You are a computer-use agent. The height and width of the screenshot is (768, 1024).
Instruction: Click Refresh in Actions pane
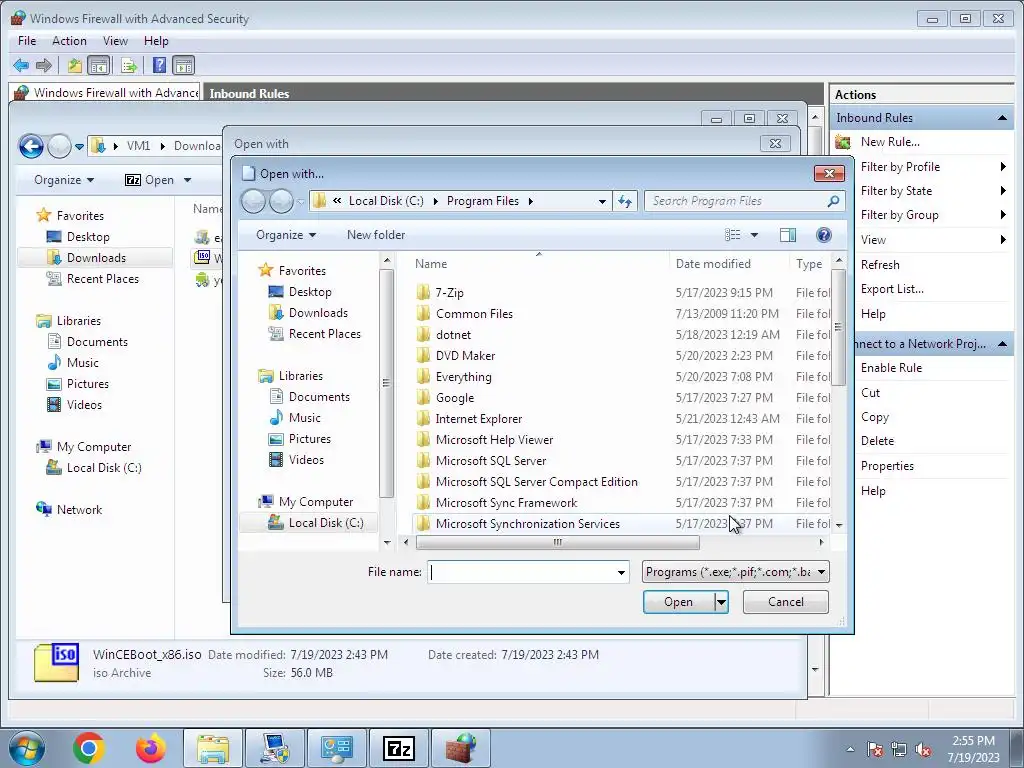tap(880, 264)
